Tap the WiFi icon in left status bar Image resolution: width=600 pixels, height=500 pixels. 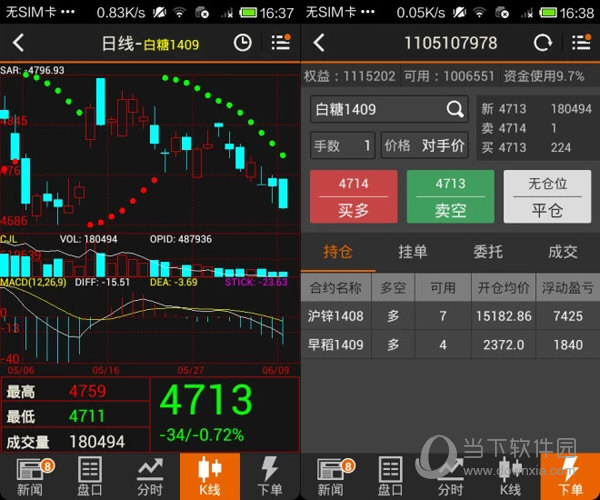click(179, 13)
